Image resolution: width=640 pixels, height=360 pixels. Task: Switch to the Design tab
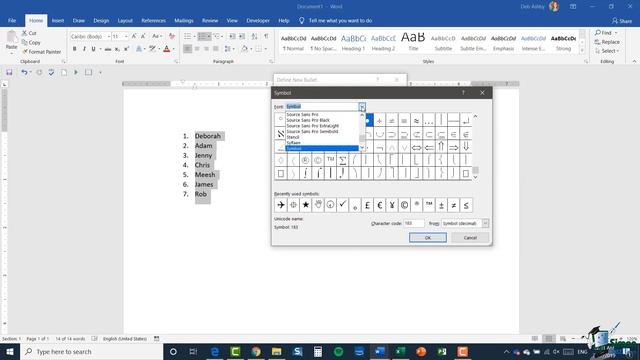[x=101, y=20]
